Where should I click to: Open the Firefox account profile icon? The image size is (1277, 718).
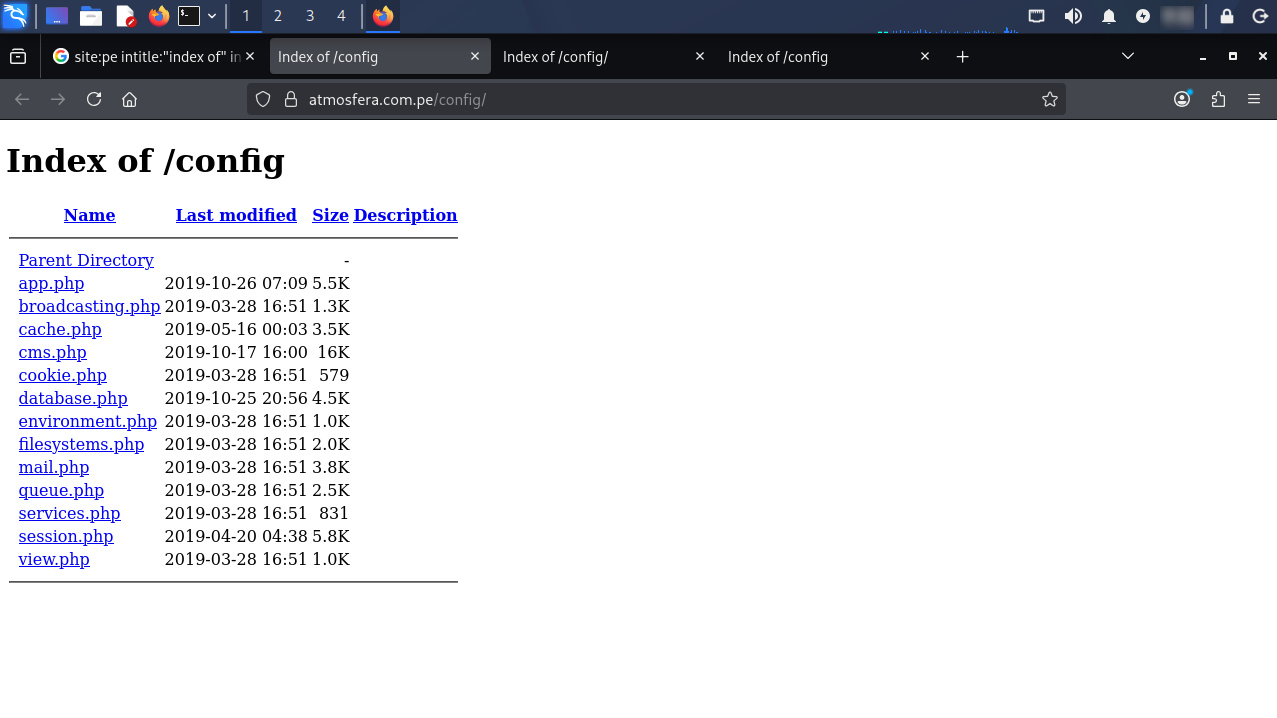click(1182, 99)
